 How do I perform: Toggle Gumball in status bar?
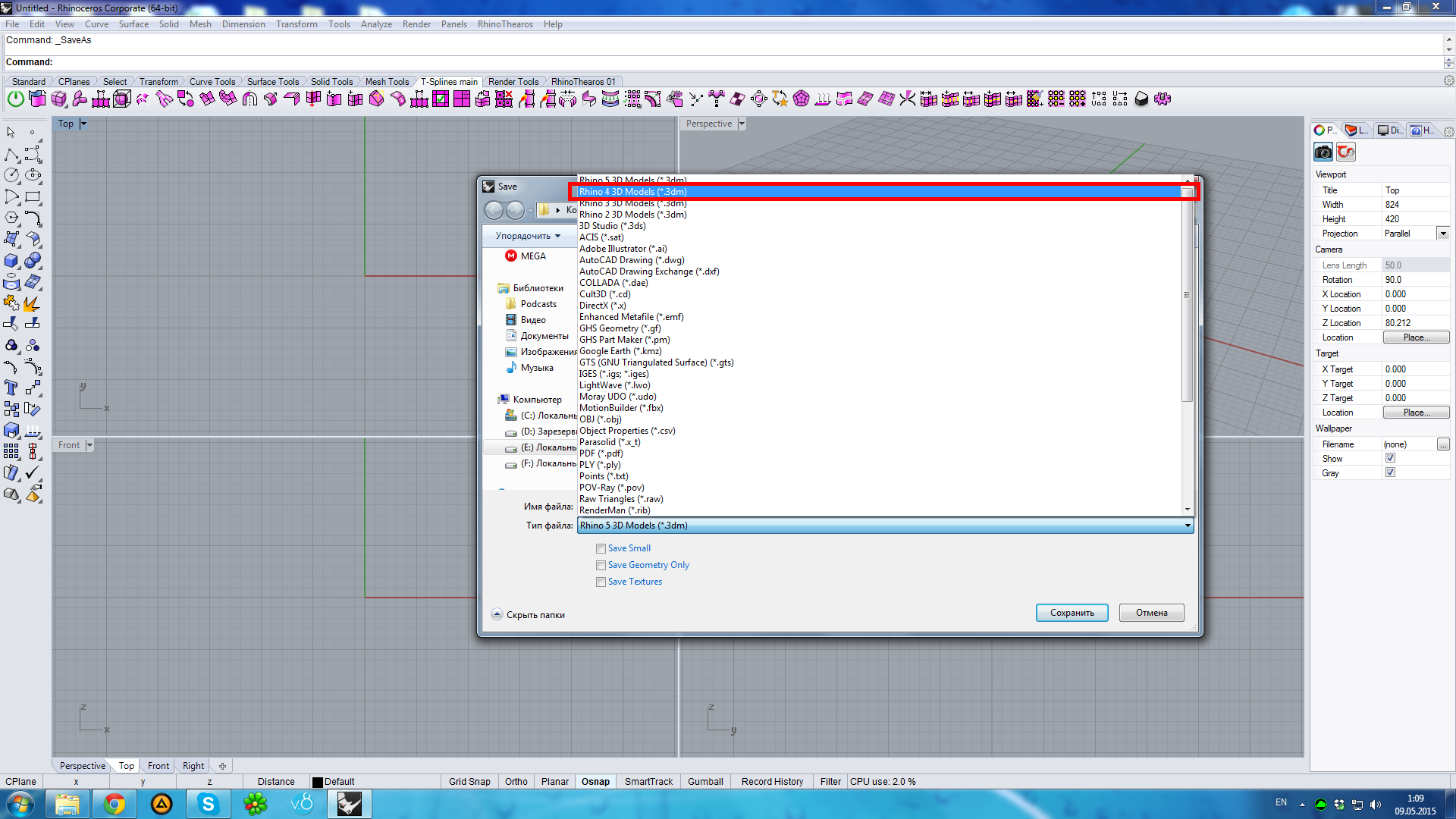(x=705, y=782)
